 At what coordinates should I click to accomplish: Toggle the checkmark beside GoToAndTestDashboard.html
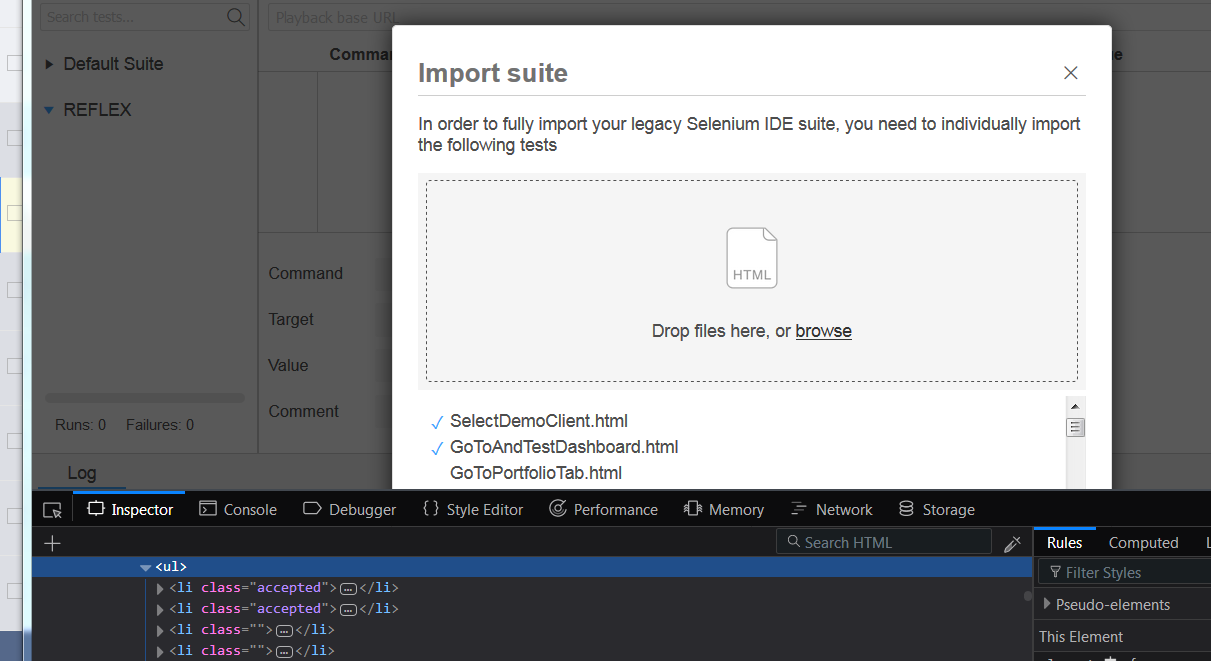tap(436, 448)
